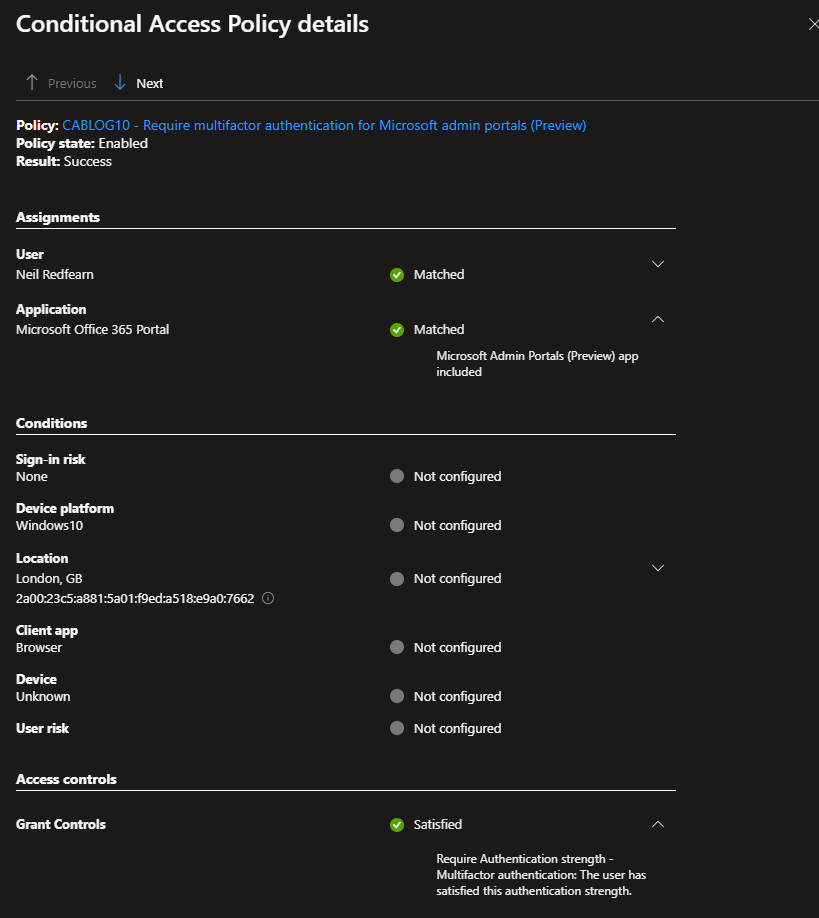Image resolution: width=819 pixels, height=918 pixels.
Task: Expand the User assignment chevron
Action: pyautogui.click(x=657, y=264)
